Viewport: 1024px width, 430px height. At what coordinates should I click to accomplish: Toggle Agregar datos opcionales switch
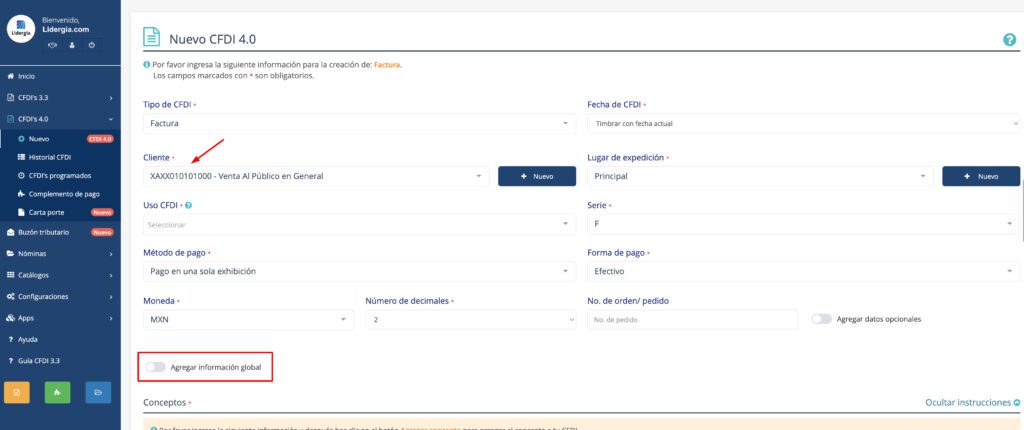point(822,319)
